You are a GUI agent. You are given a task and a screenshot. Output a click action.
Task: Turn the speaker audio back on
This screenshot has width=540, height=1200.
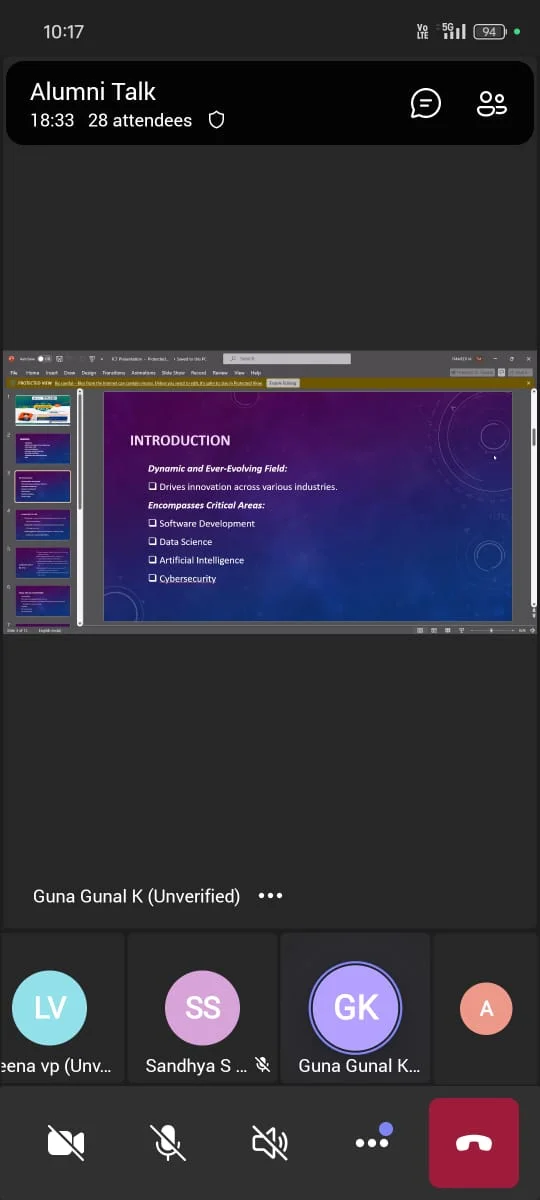pyautogui.click(x=269, y=1143)
